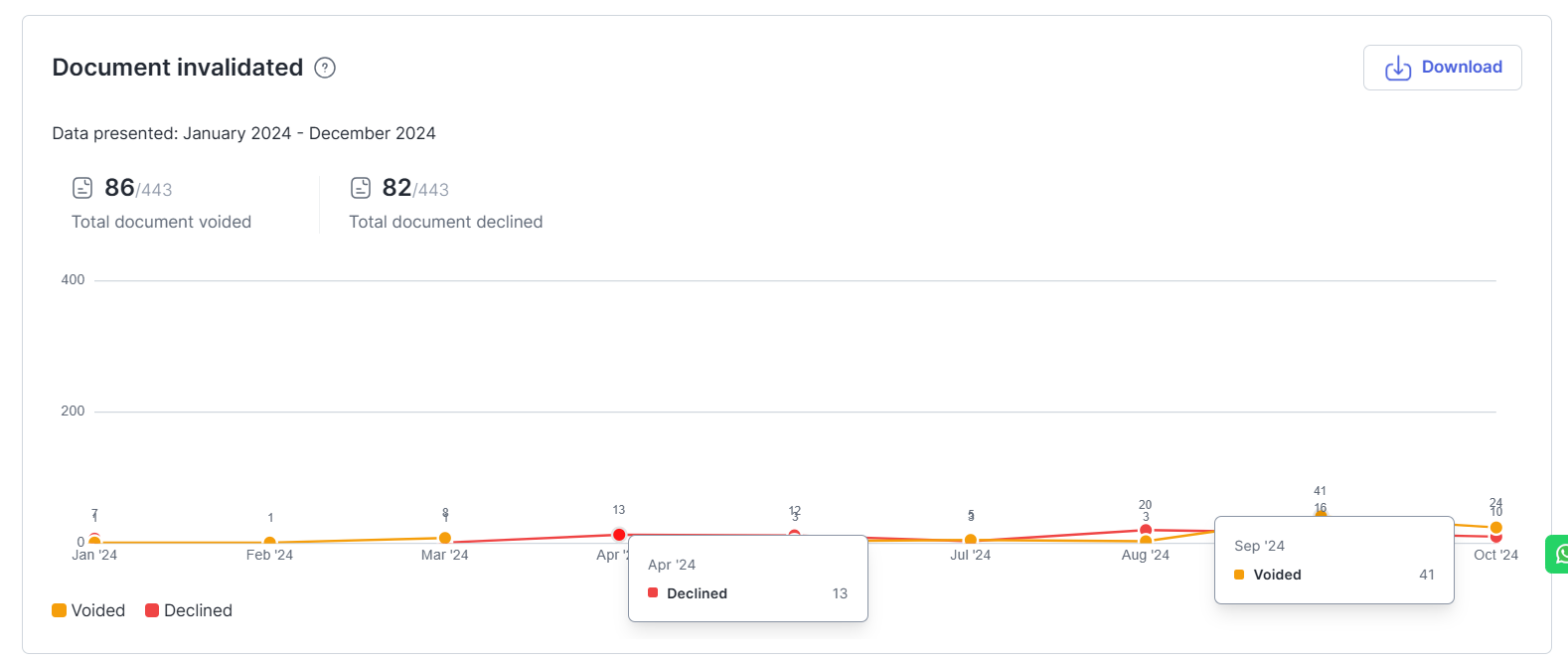The height and width of the screenshot is (663, 1568).
Task: Click the Jul '24 data point marker
Action: [971, 540]
